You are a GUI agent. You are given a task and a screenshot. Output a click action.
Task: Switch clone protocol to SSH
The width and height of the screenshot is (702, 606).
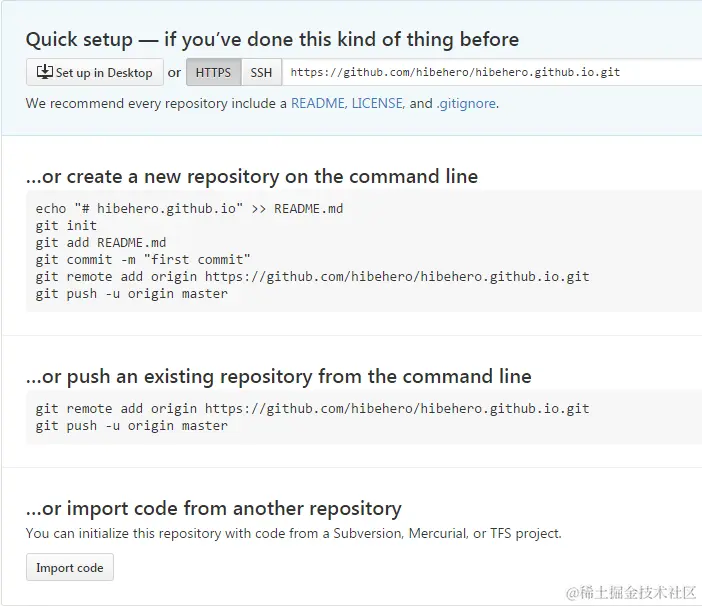tap(261, 72)
